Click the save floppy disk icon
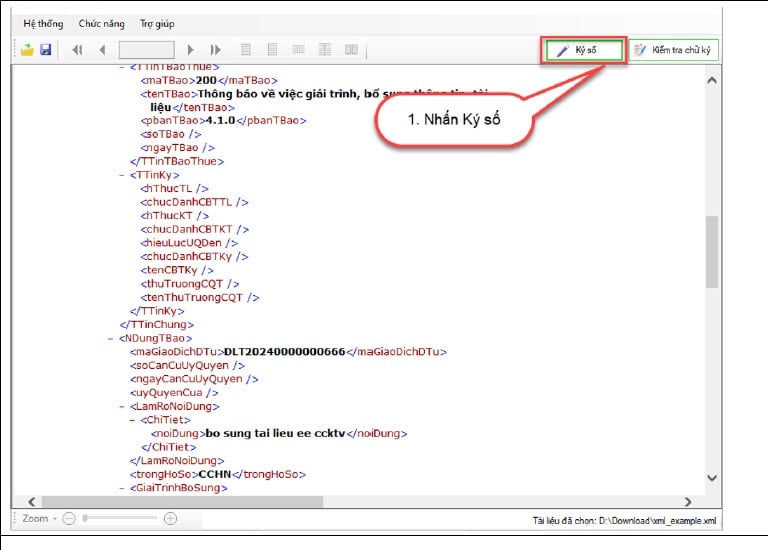This screenshot has width=768, height=550. (45, 49)
